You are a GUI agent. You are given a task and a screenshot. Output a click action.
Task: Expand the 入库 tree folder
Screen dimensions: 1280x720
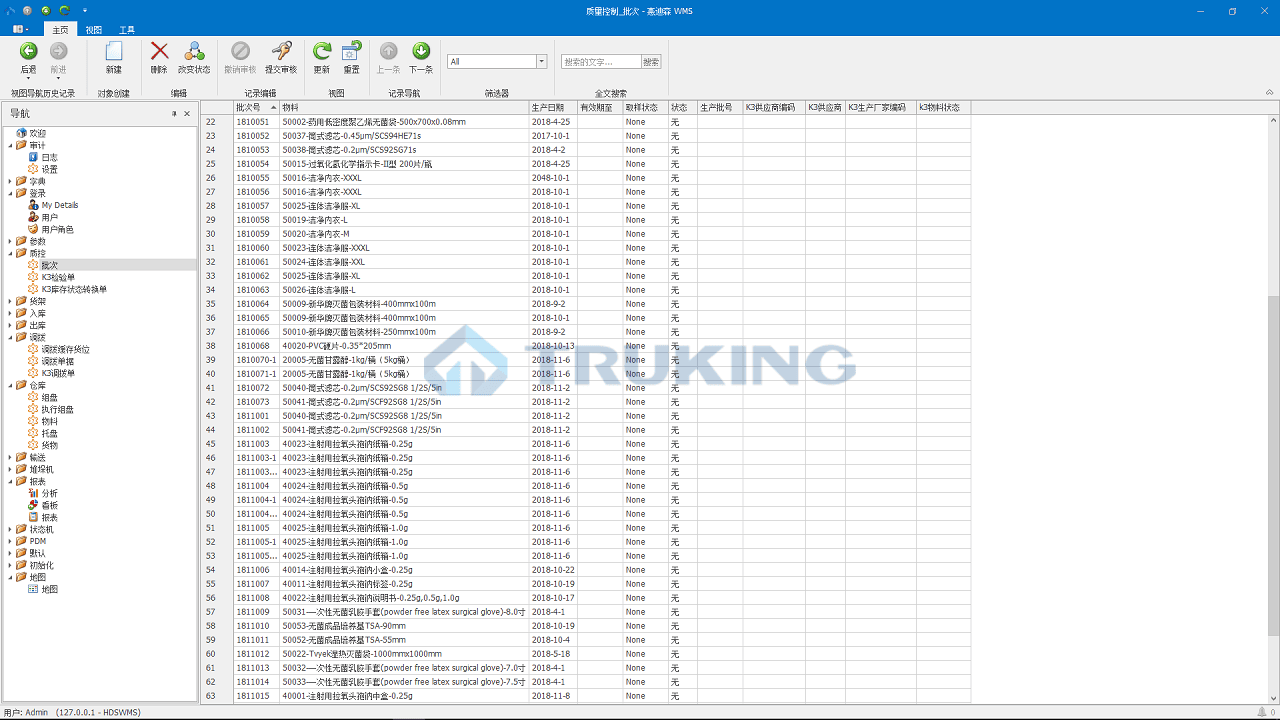tap(10, 313)
